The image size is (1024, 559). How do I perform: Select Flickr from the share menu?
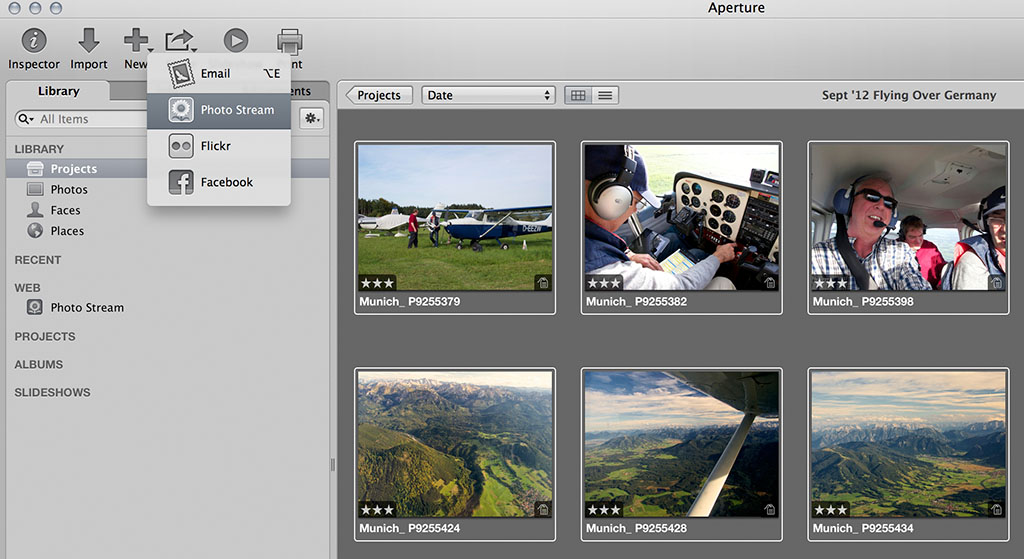coord(217,146)
